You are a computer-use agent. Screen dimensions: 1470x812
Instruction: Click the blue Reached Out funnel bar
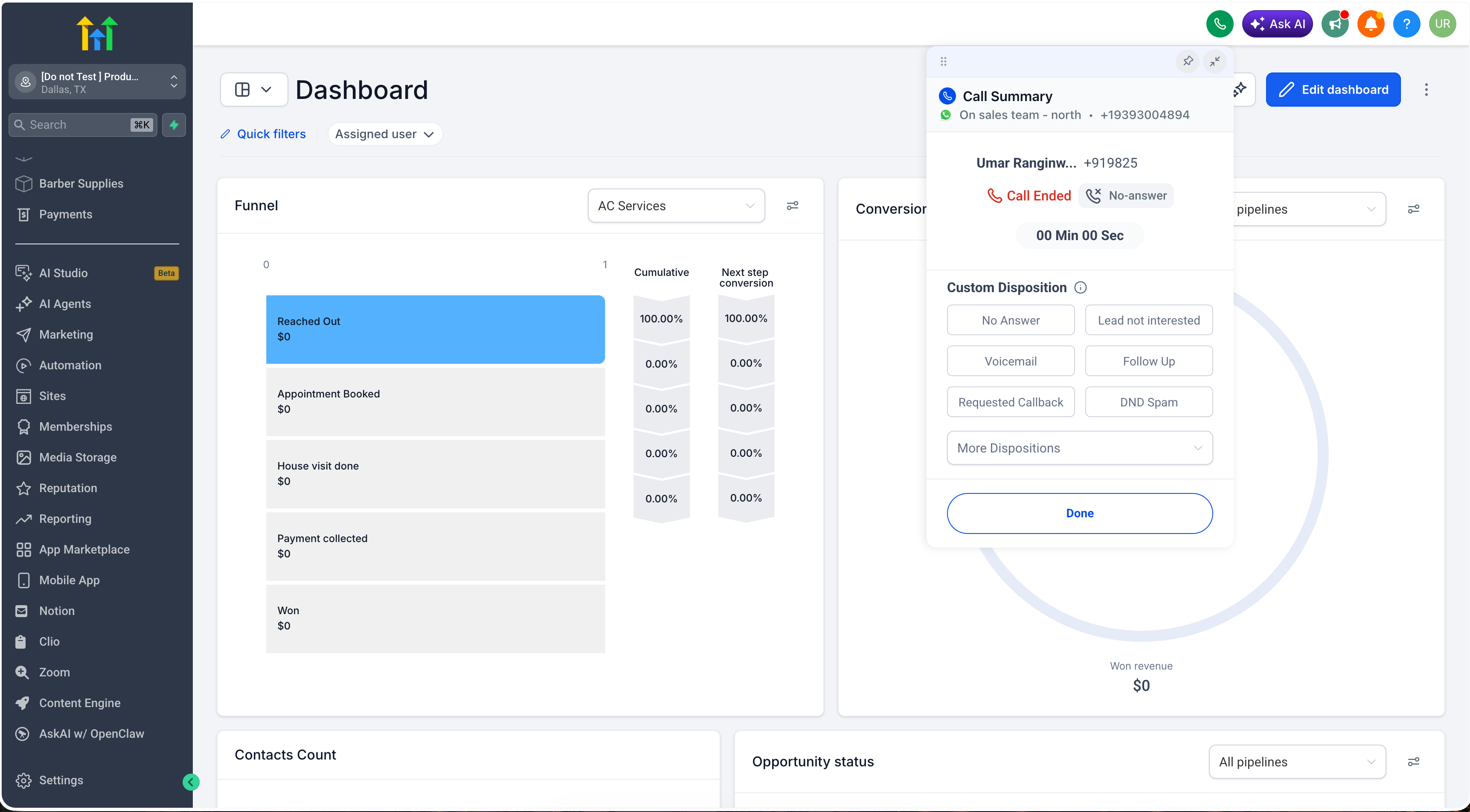click(436, 329)
